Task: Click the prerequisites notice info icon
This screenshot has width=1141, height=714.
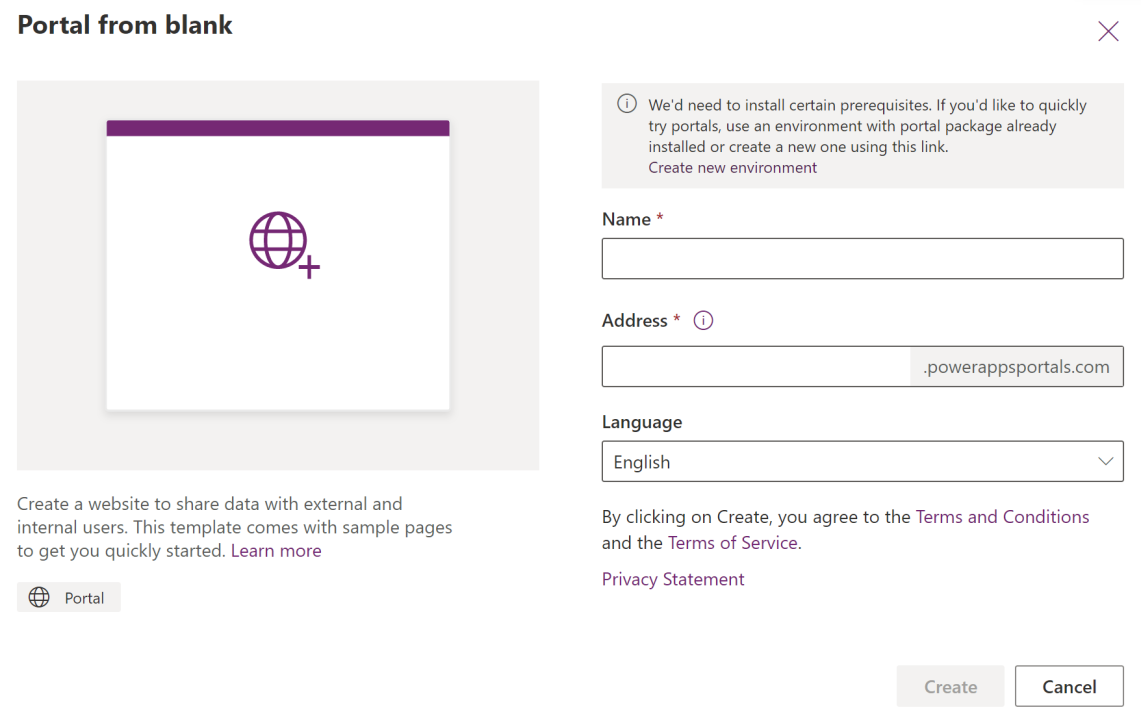Action: pos(627,104)
